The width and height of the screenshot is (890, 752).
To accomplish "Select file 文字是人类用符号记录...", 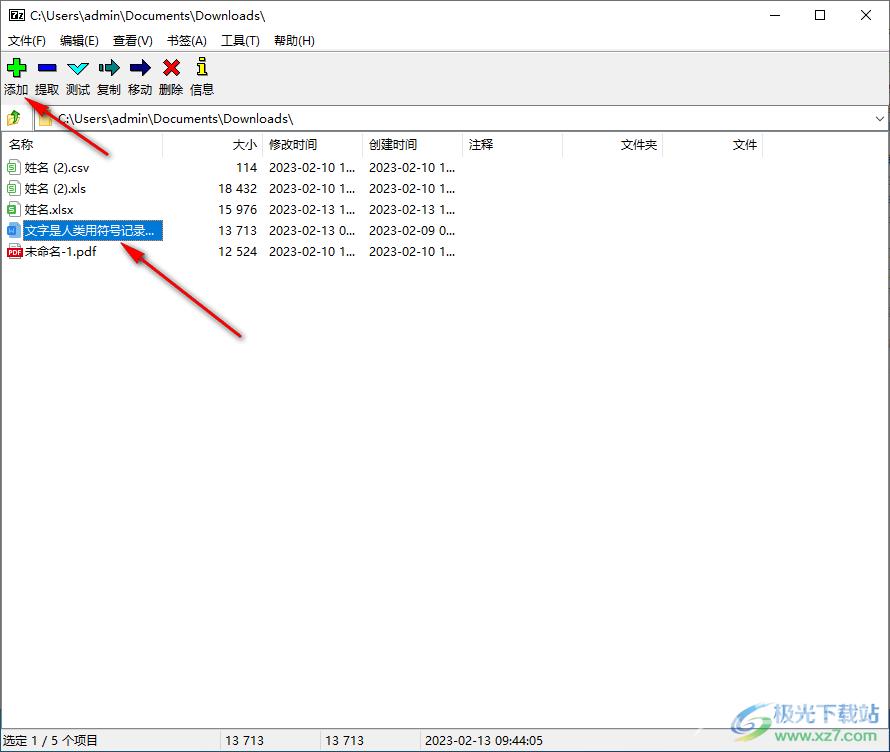I will (x=93, y=230).
